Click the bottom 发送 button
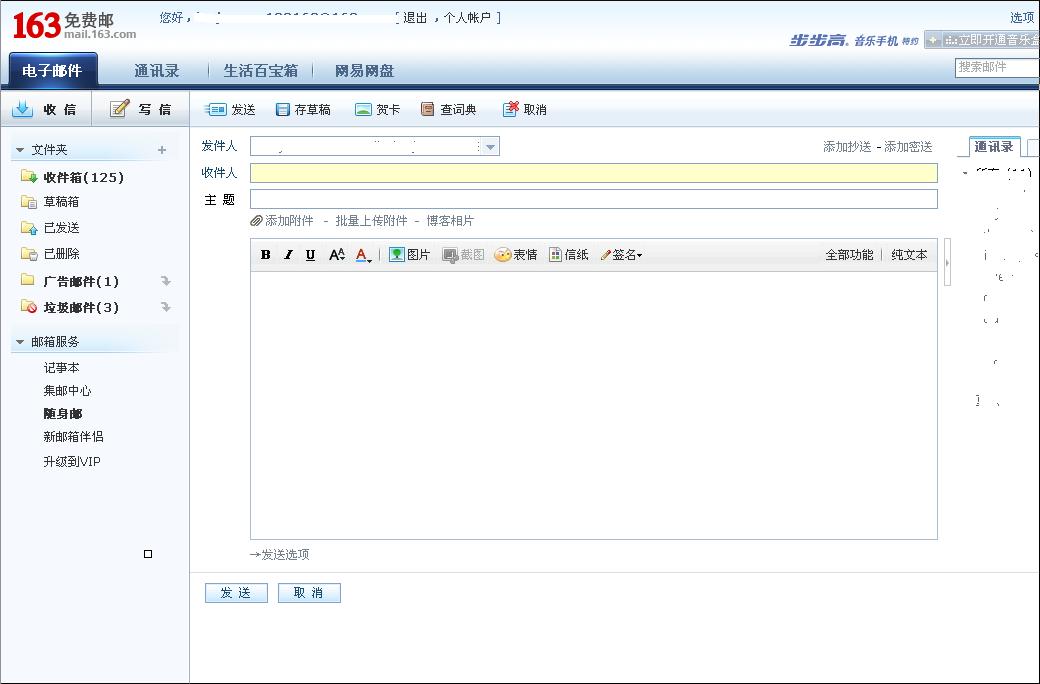Image resolution: width=1040 pixels, height=684 pixels. point(236,593)
